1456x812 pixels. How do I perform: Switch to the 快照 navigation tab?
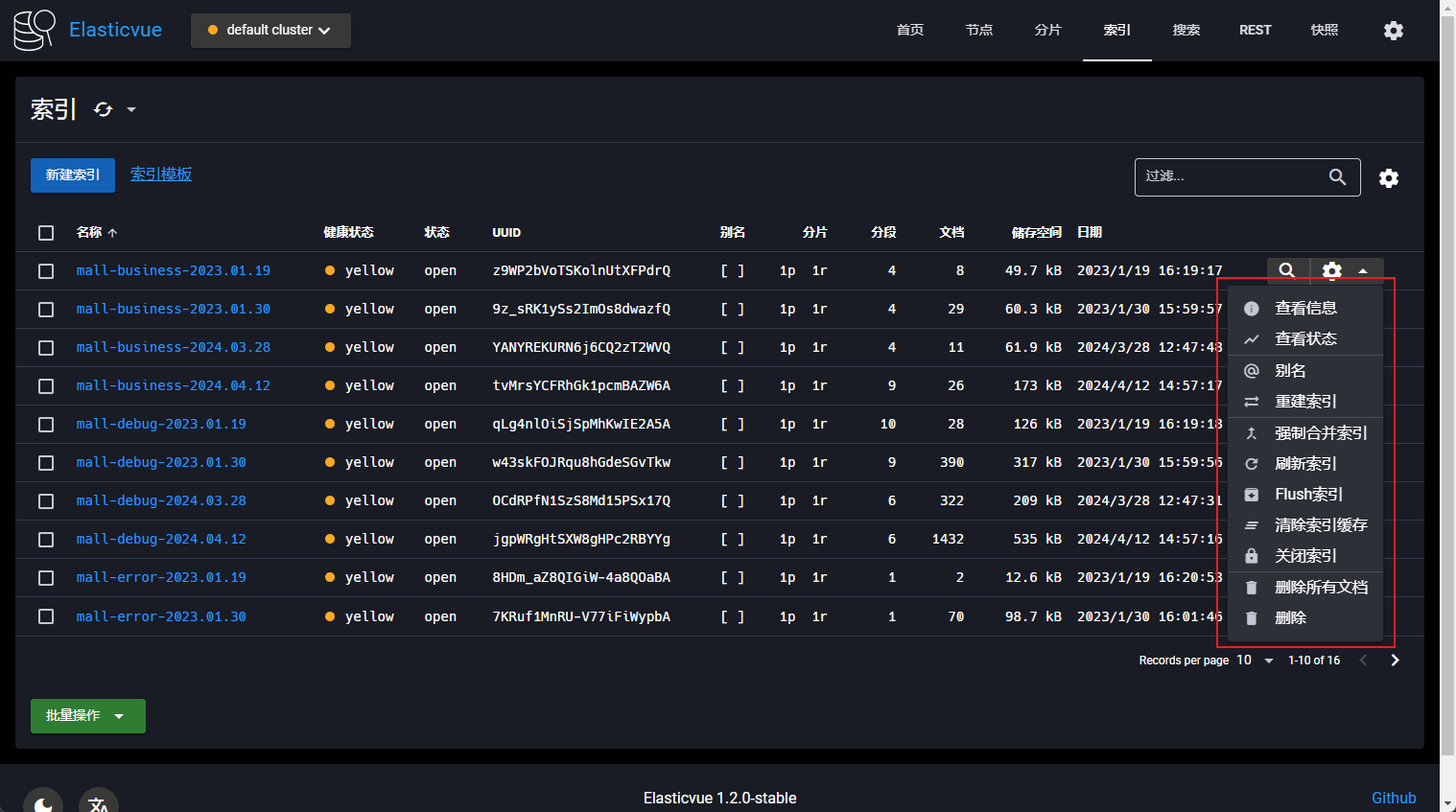click(1324, 31)
